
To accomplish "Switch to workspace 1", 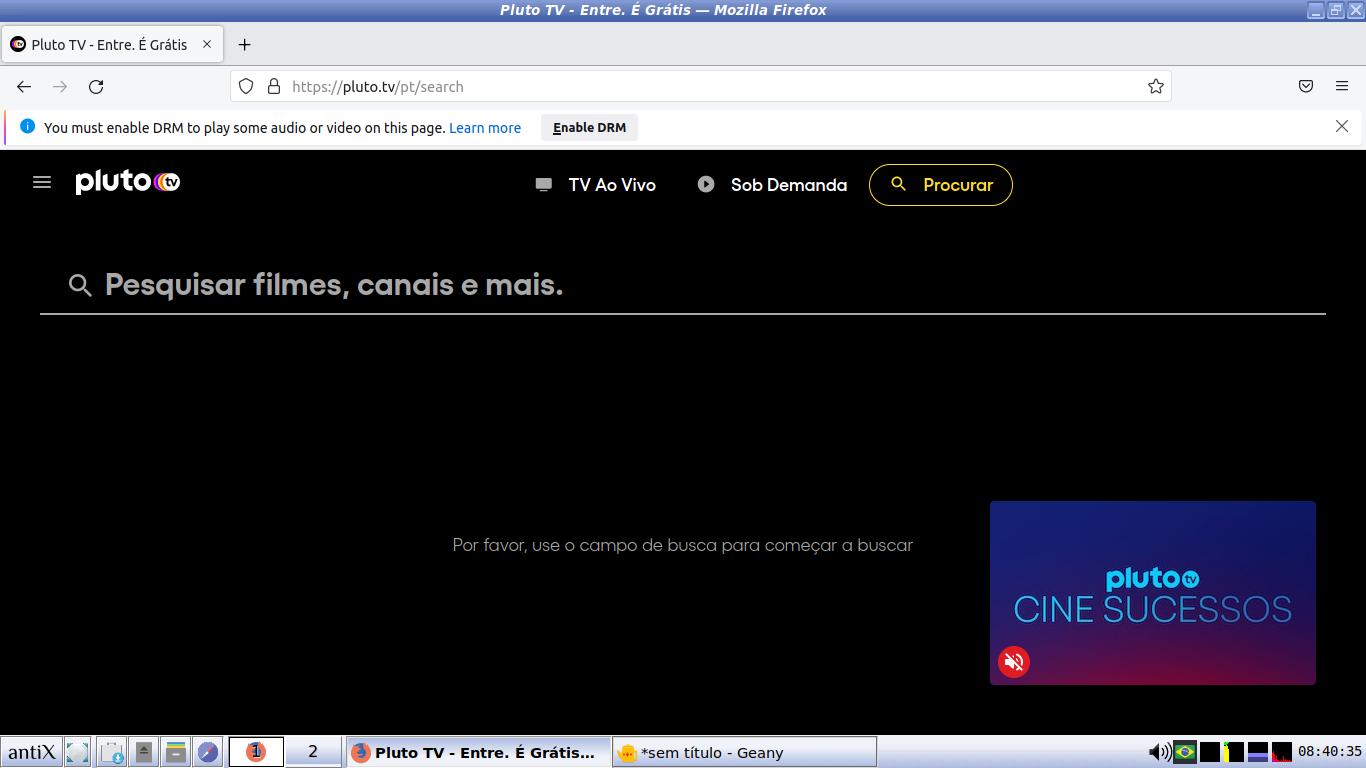I will 256,752.
